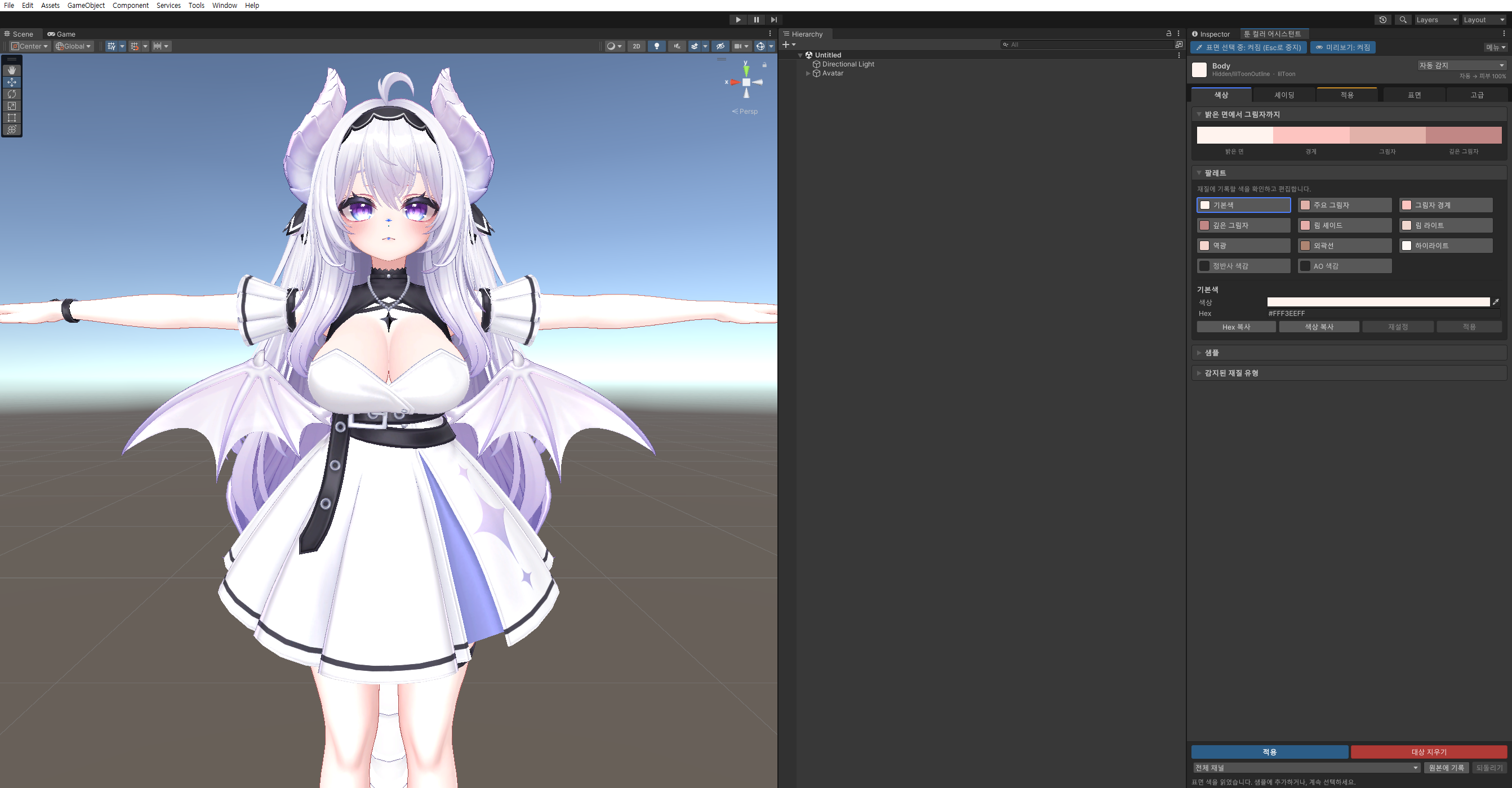Viewport: 1512px width, 788px height.
Task: Click the scene gizmo lock icon
Action: [764, 65]
